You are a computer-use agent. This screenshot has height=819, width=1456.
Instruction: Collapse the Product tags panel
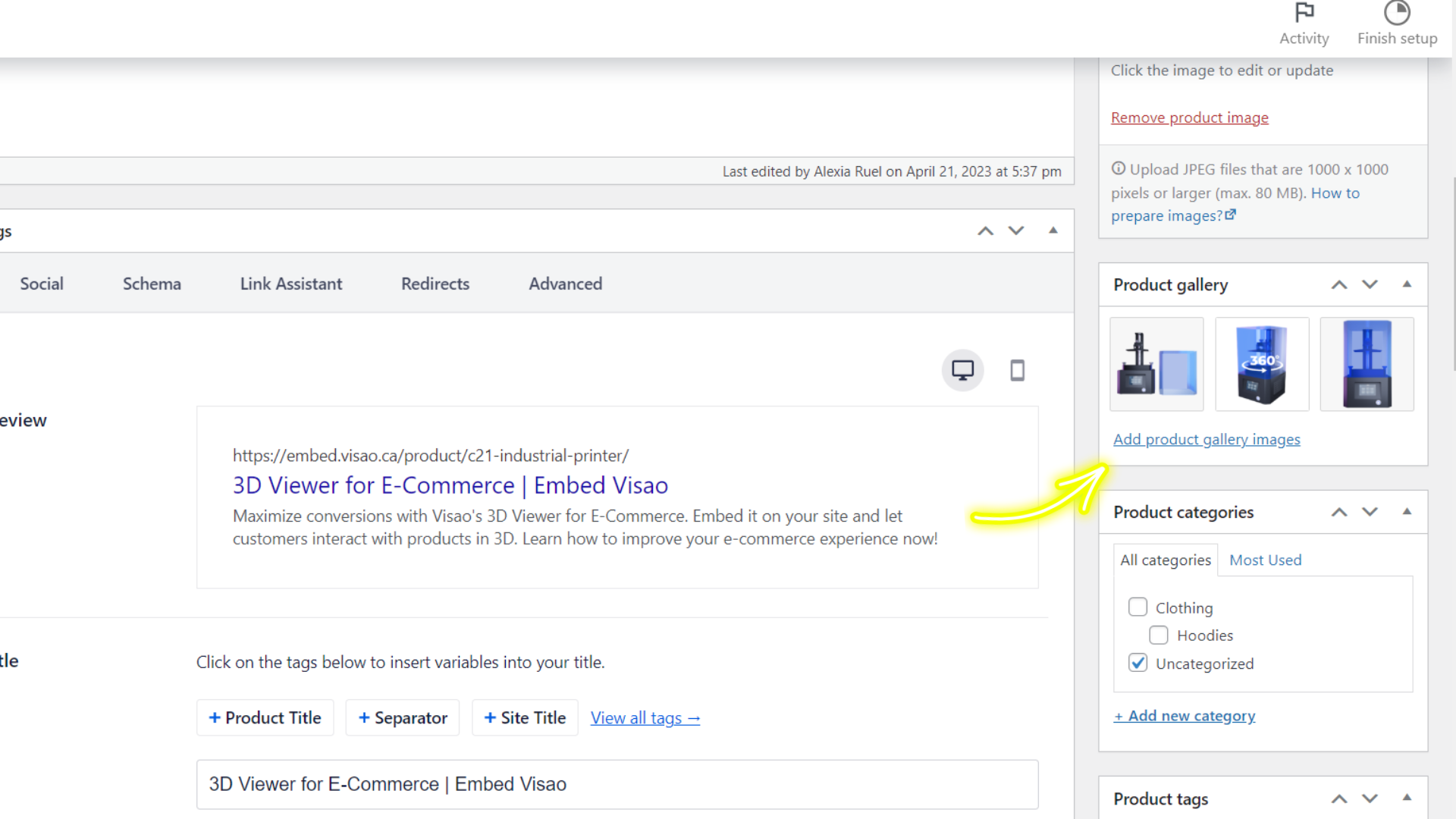(1407, 798)
